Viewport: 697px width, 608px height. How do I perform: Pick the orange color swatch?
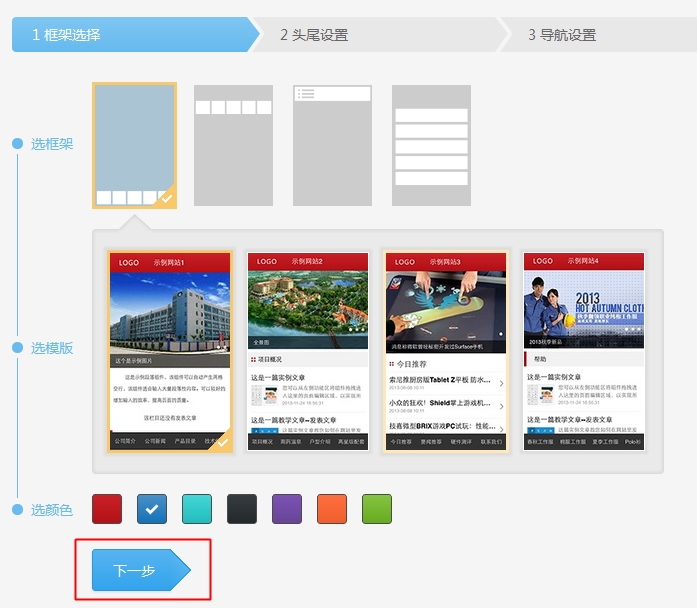tap(332, 509)
